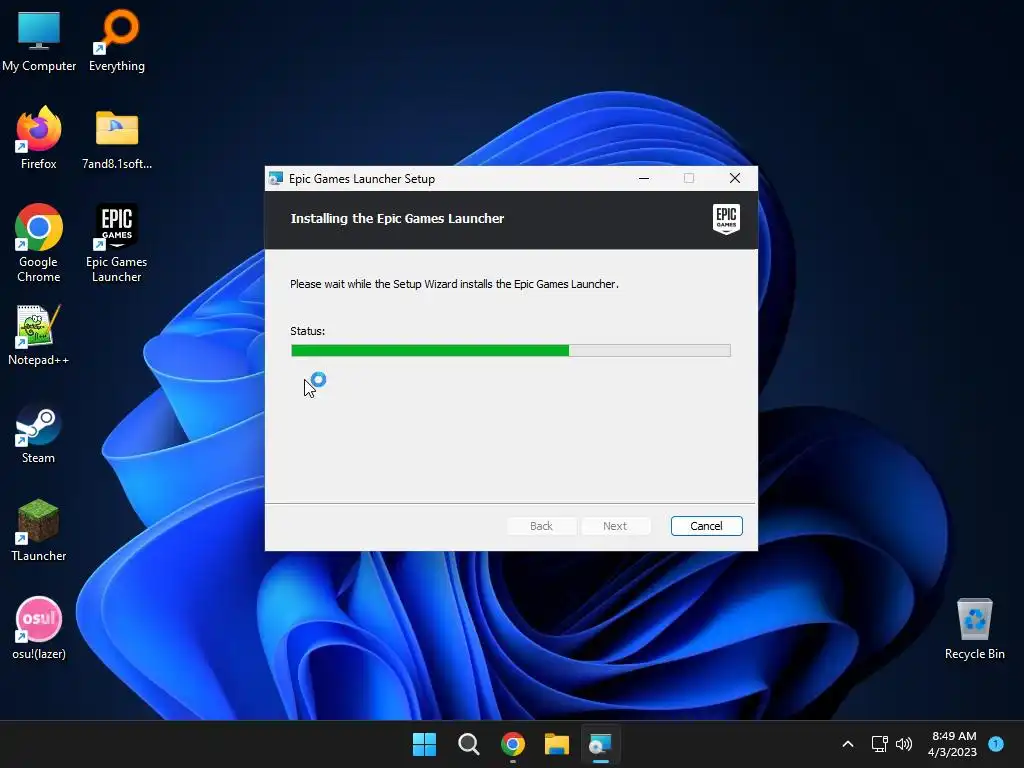1024x768 pixels.
Task: Open the 7and8.1soft folder
Action: 117,139
